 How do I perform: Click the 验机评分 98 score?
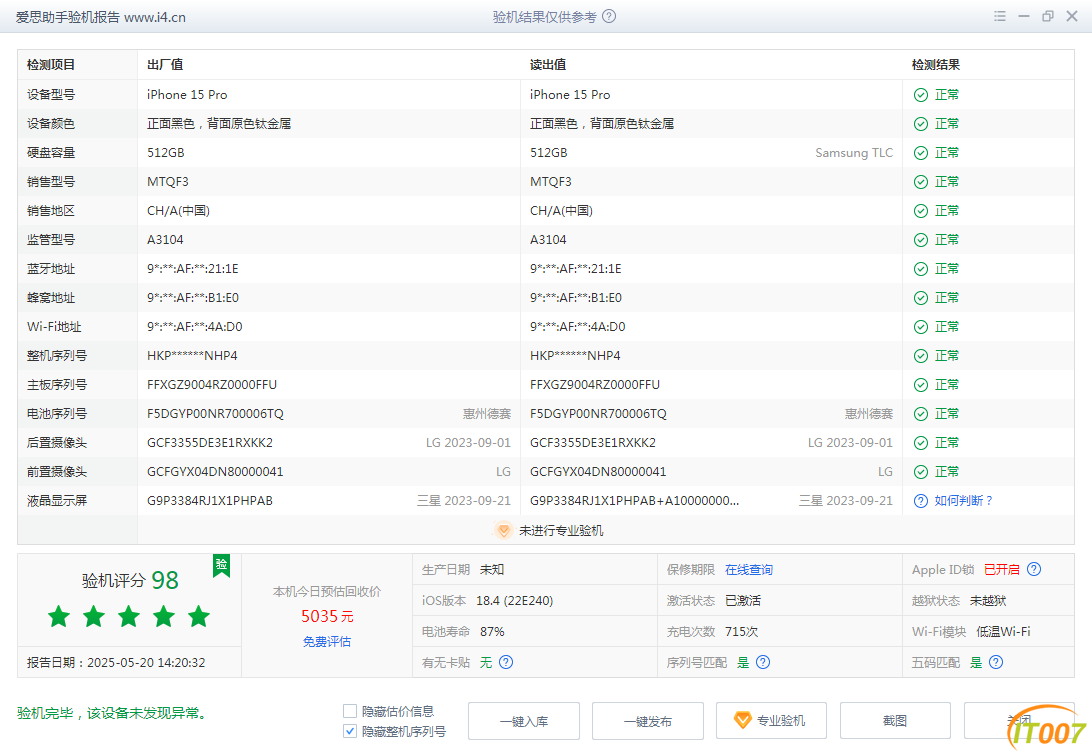(x=130, y=581)
